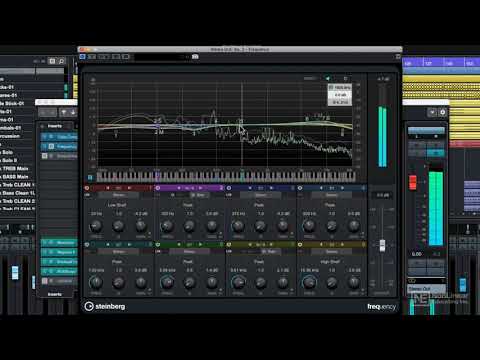
Task: Toggle band 3 power button in Frequency
Action: [x=229, y=188]
